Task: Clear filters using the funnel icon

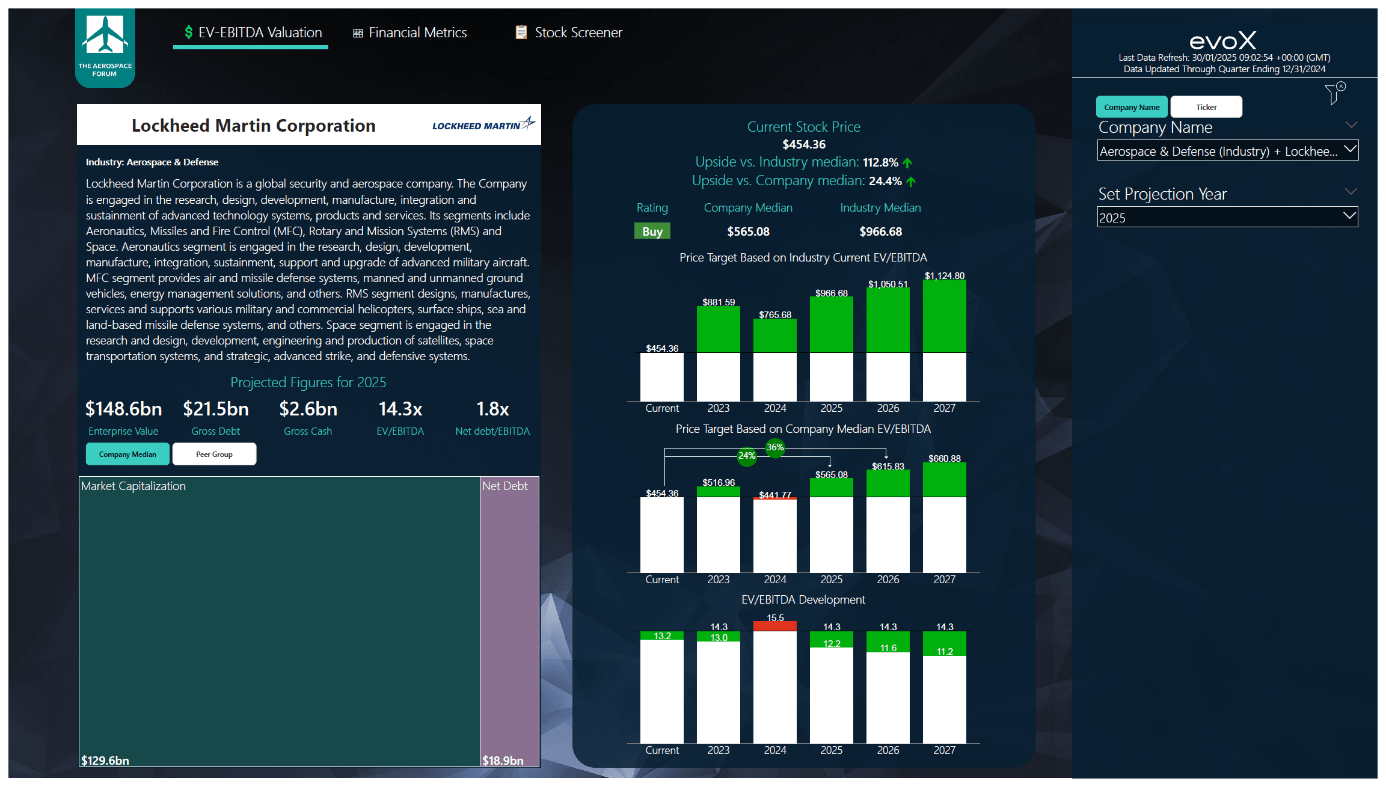Action: click(1334, 92)
